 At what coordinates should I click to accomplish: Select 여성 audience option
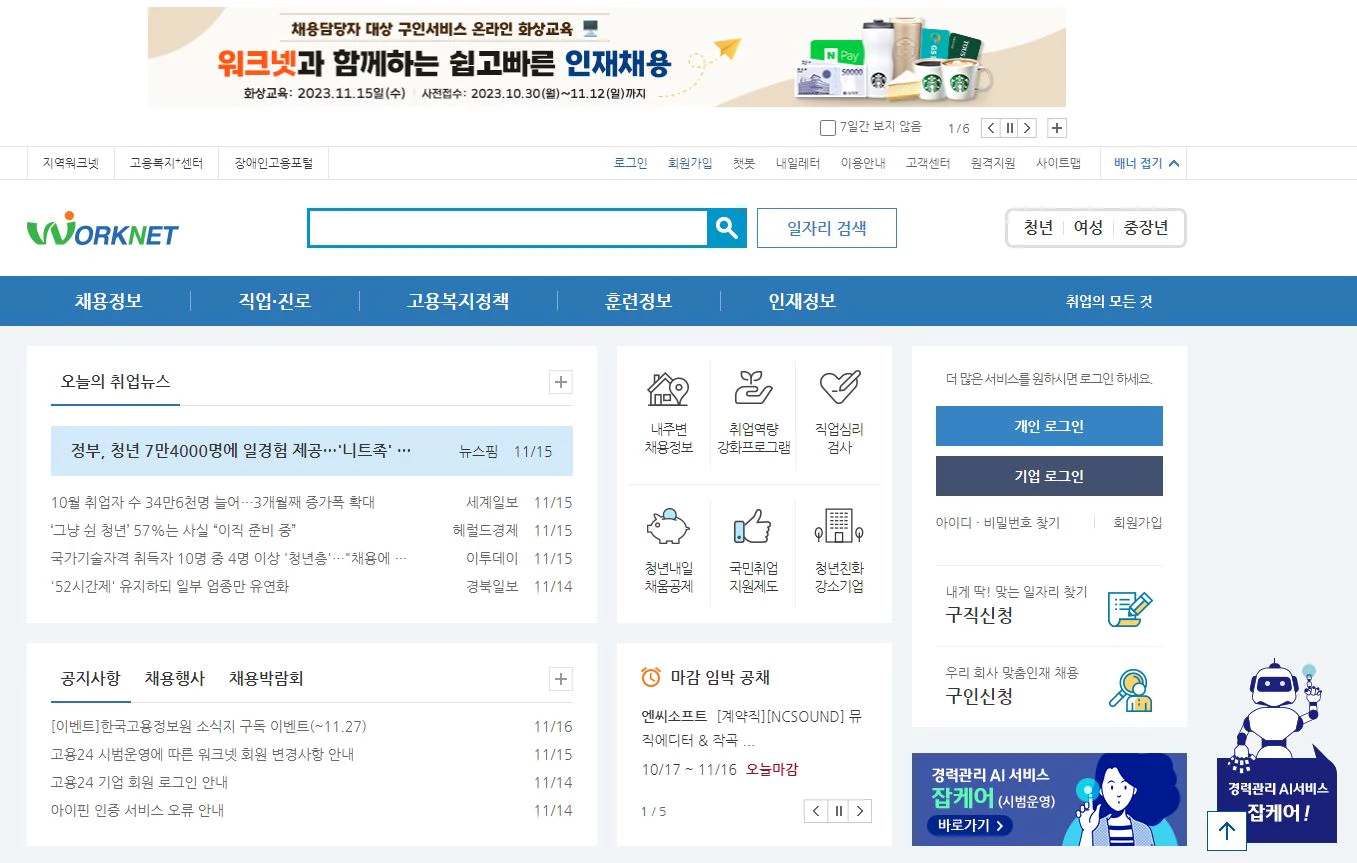click(x=1088, y=228)
